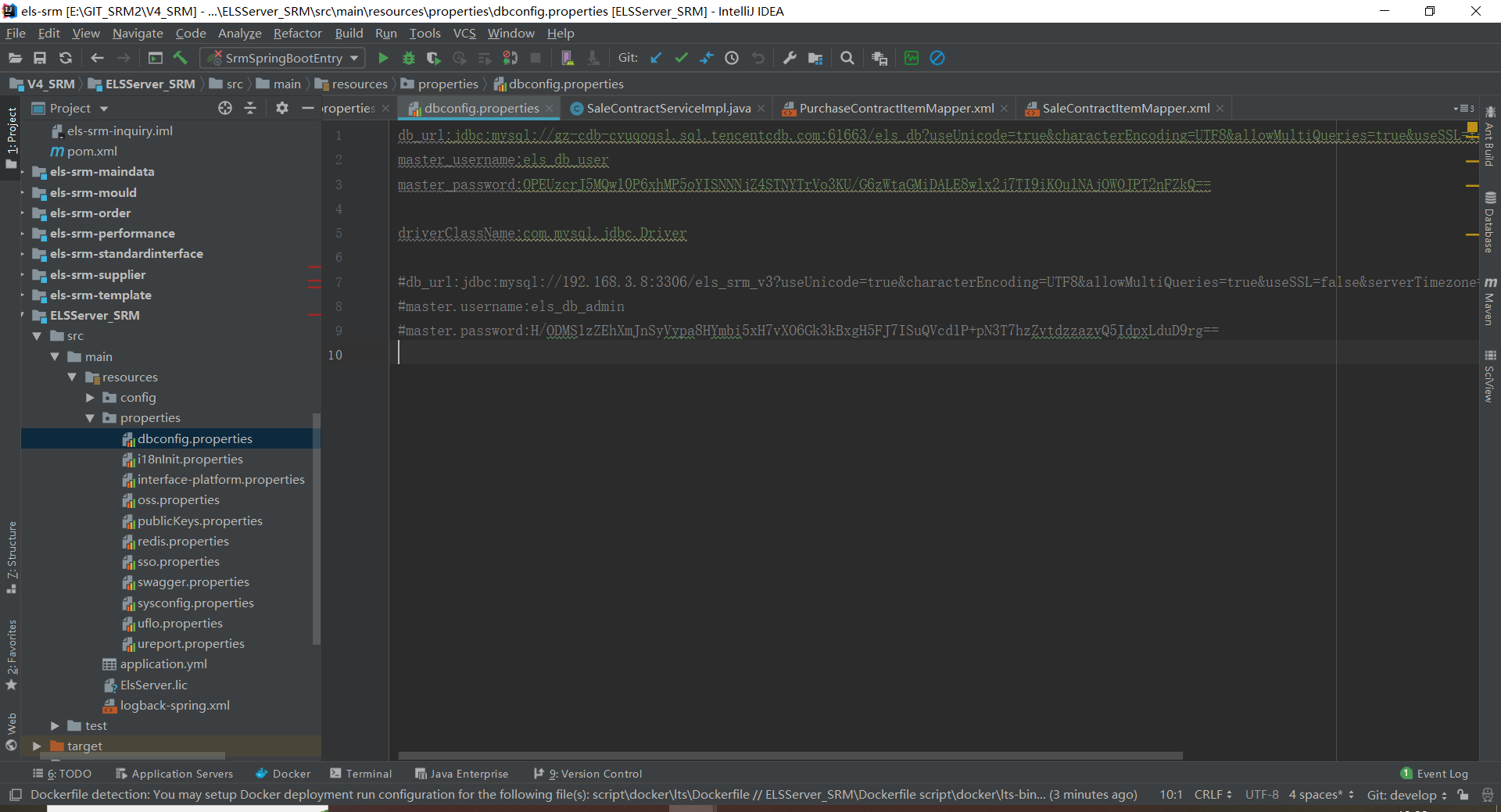Click the Git compare-with-branch arrows icon
The image size is (1501, 812).
[x=707, y=58]
